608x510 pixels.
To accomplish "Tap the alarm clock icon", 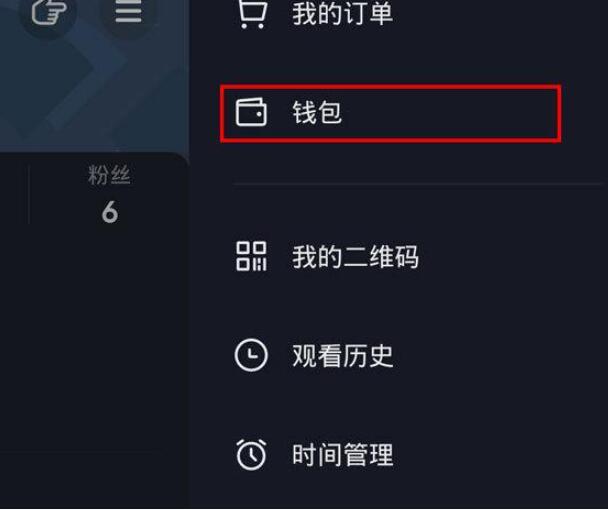I will coord(251,454).
